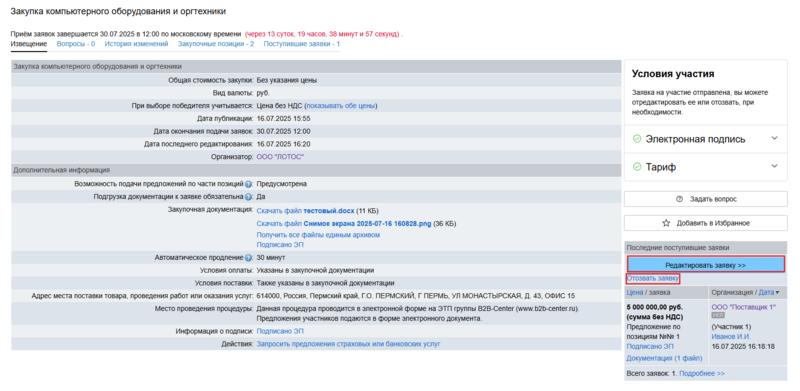Screen dimensions: 800x391
Task: Click the Условия участия heading
Action: coord(672,74)
